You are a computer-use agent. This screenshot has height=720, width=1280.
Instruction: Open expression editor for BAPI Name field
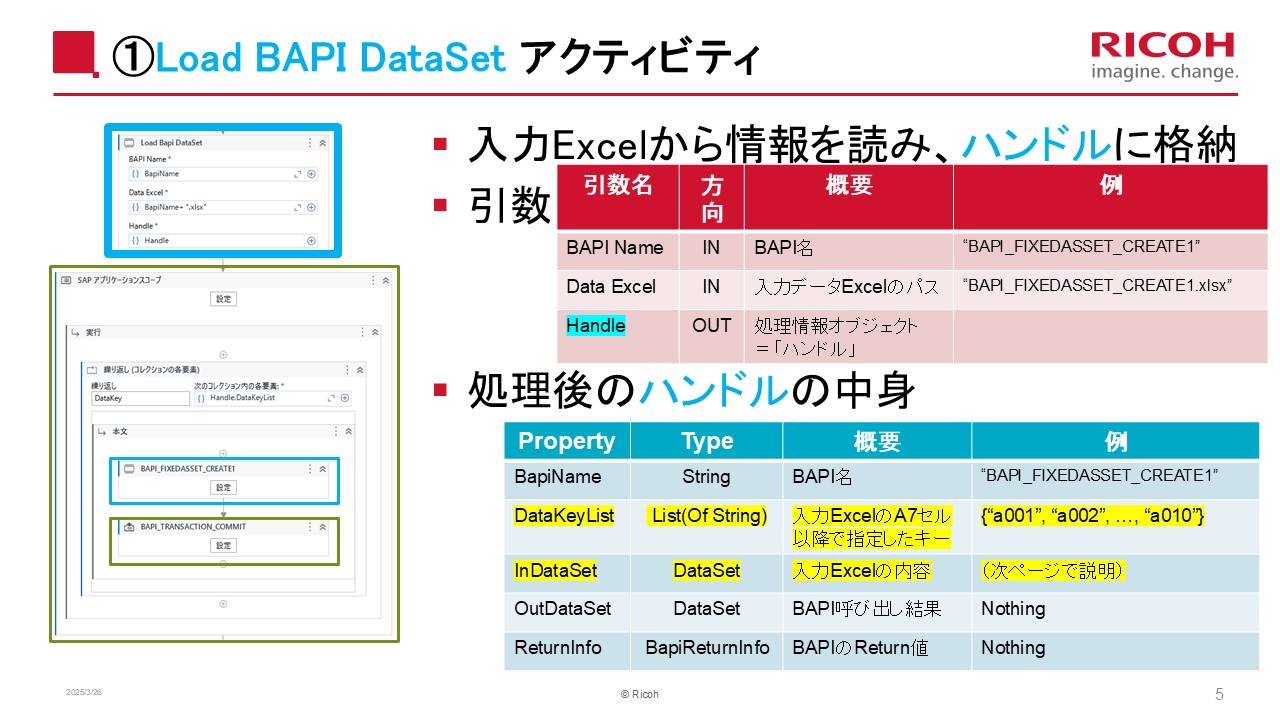pos(297,174)
